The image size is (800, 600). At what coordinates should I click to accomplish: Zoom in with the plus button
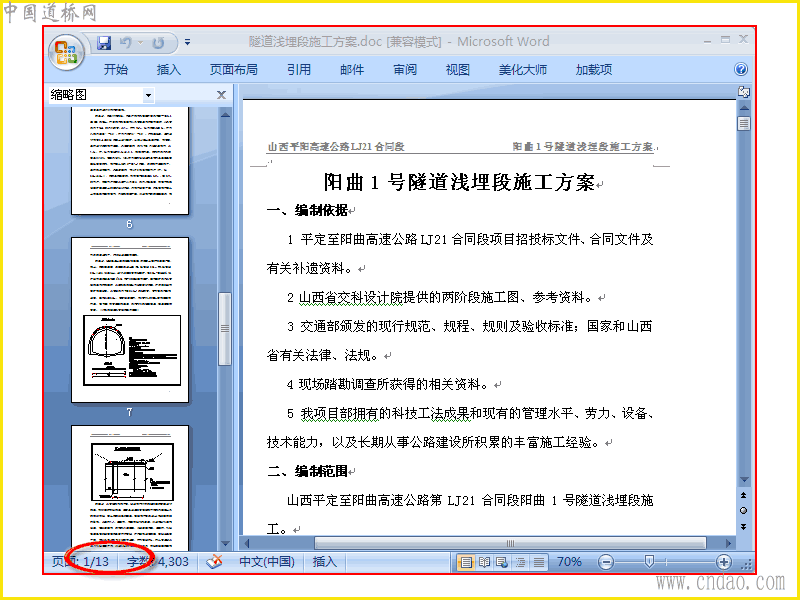point(723,562)
